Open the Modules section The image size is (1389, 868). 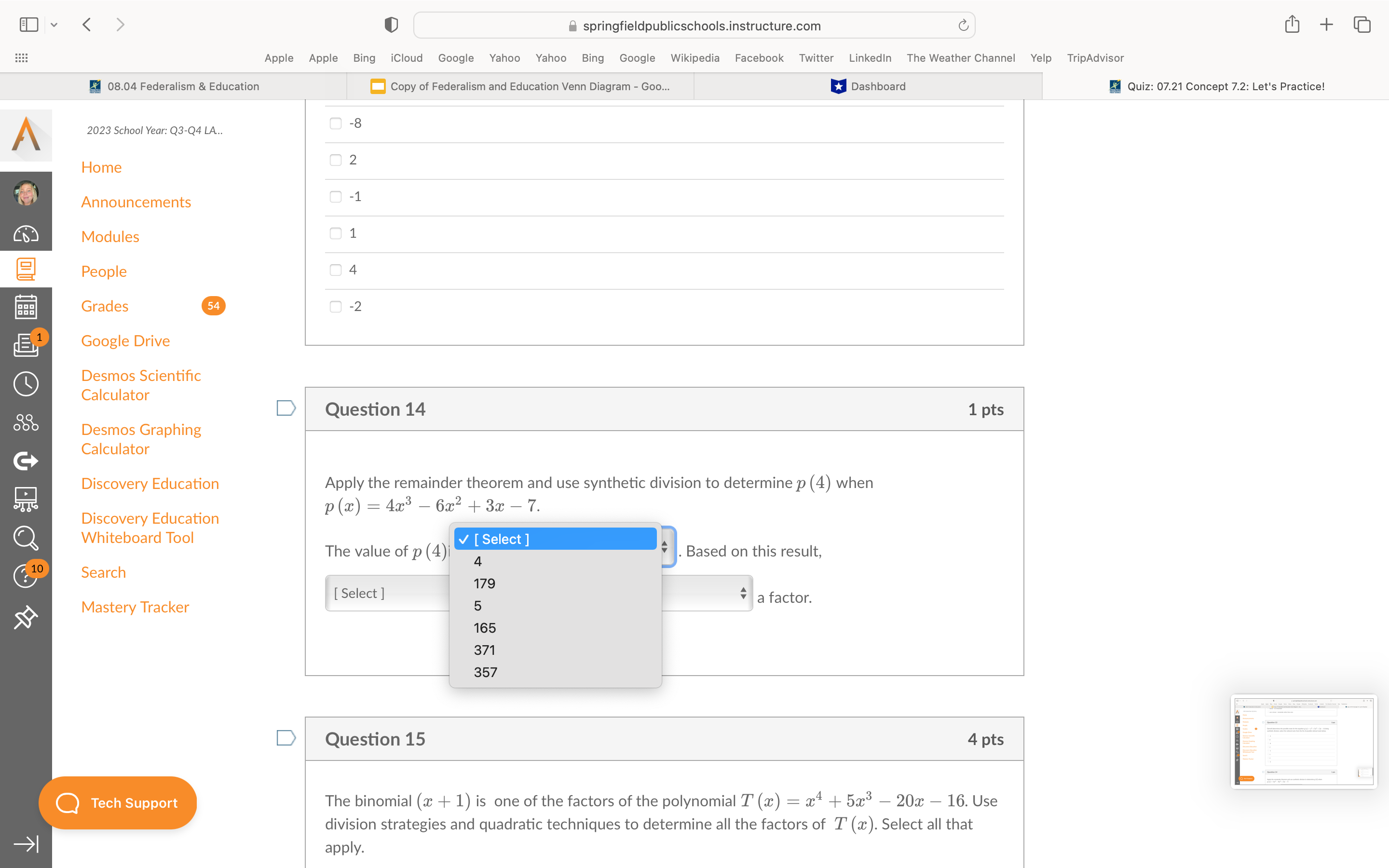(x=110, y=236)
